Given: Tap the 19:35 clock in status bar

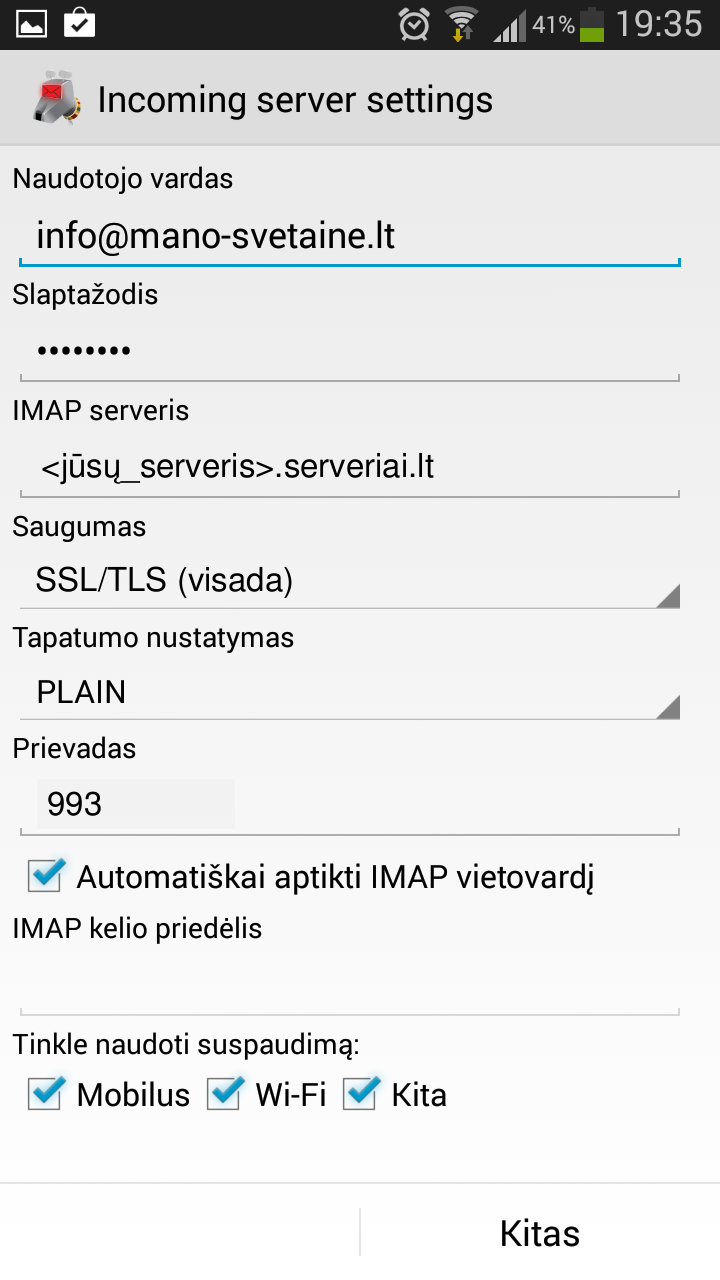Looking at the screenshot, I should (659, 24).
